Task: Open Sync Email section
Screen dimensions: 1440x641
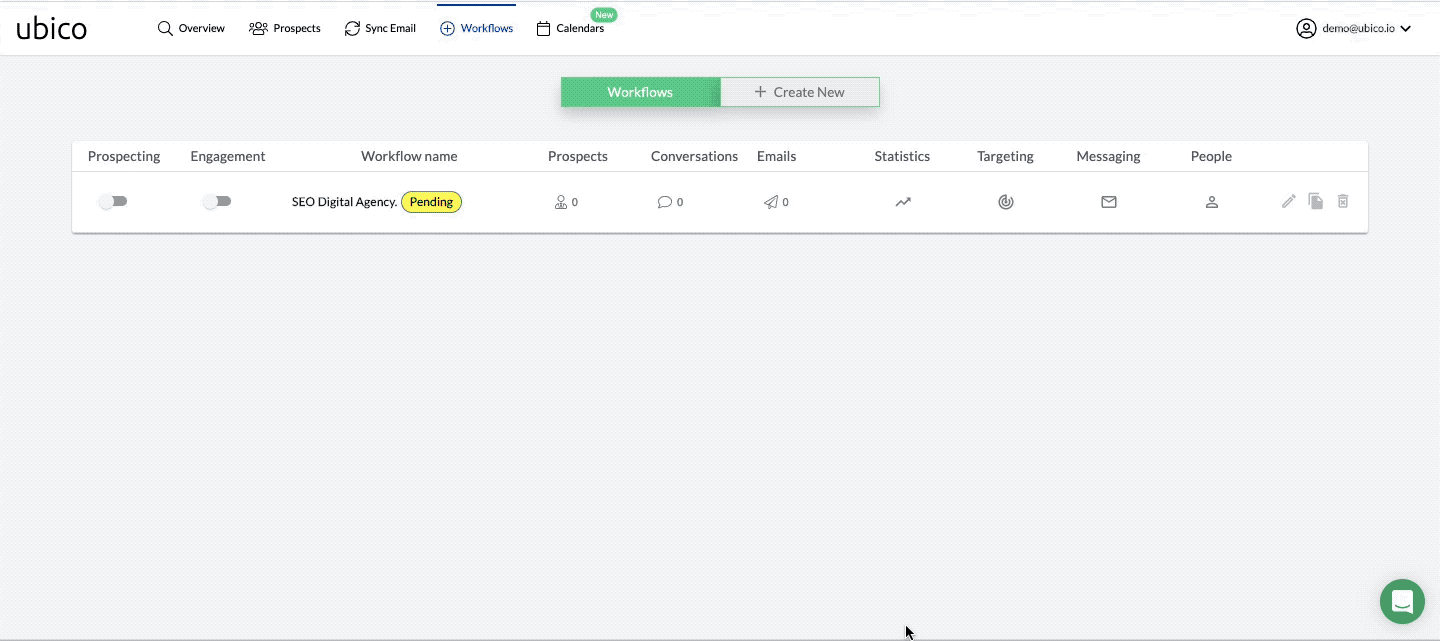Action: (380, 28)
